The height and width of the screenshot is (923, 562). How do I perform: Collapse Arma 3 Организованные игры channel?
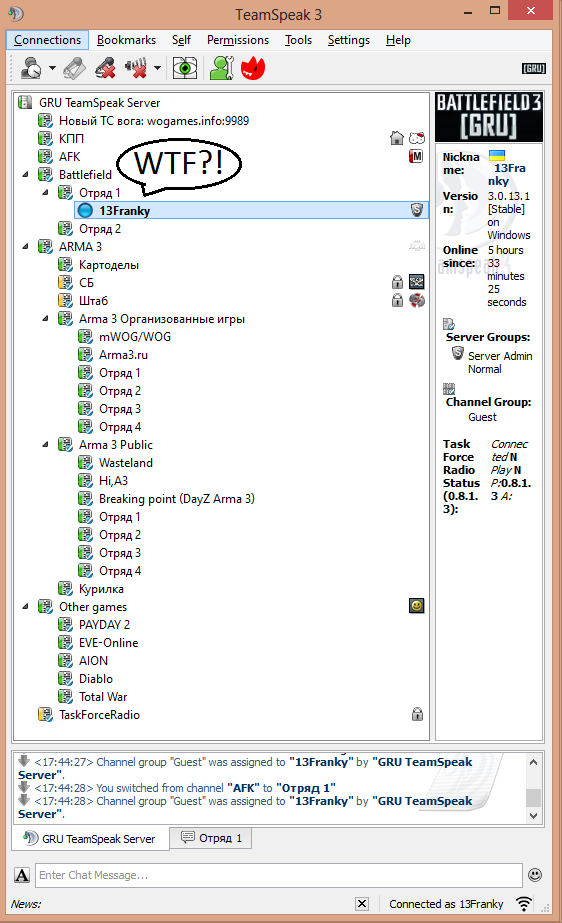click(45, 318)
